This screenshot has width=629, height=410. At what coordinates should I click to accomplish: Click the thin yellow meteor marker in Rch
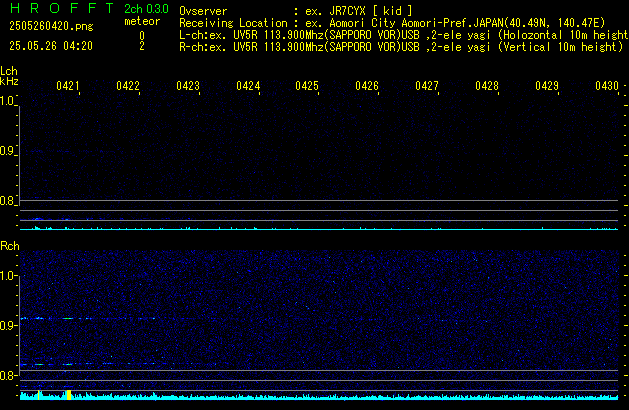click(39, 395)
